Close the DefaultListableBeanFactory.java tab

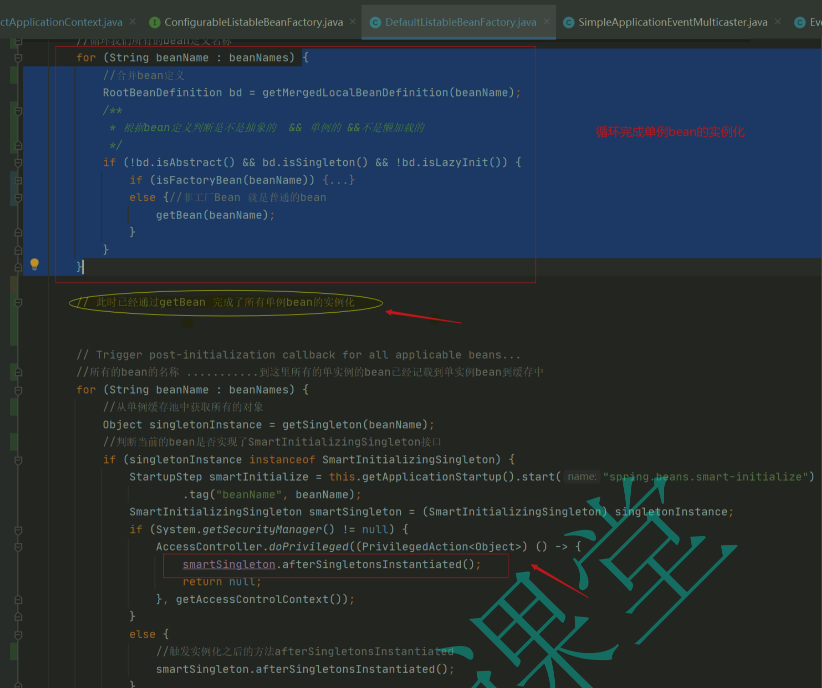coord(547,22)
